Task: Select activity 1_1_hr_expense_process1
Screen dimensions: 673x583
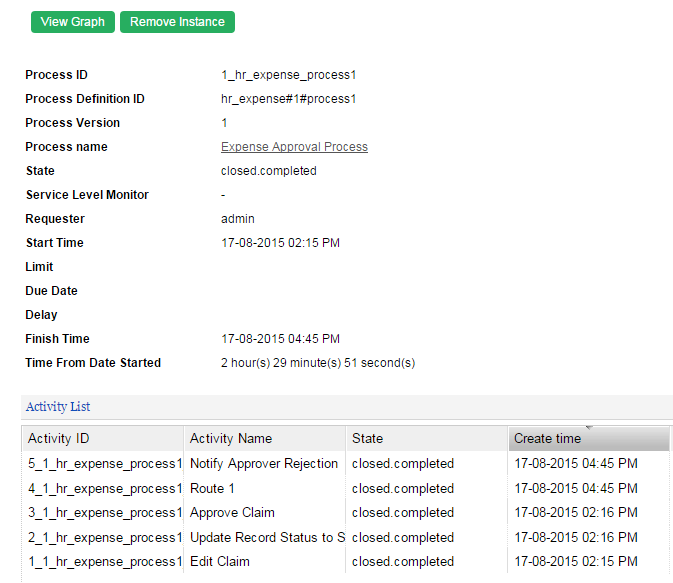Action: (104, 562)
